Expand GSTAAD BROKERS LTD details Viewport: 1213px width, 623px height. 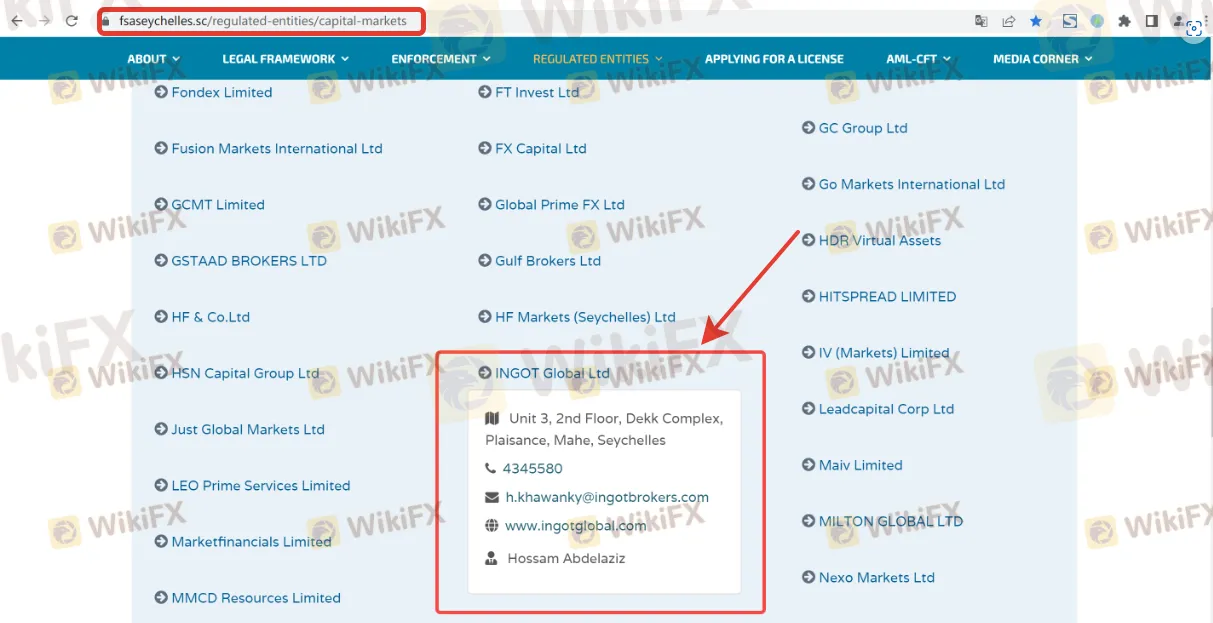pyautogui.click(x=249, y=260)
